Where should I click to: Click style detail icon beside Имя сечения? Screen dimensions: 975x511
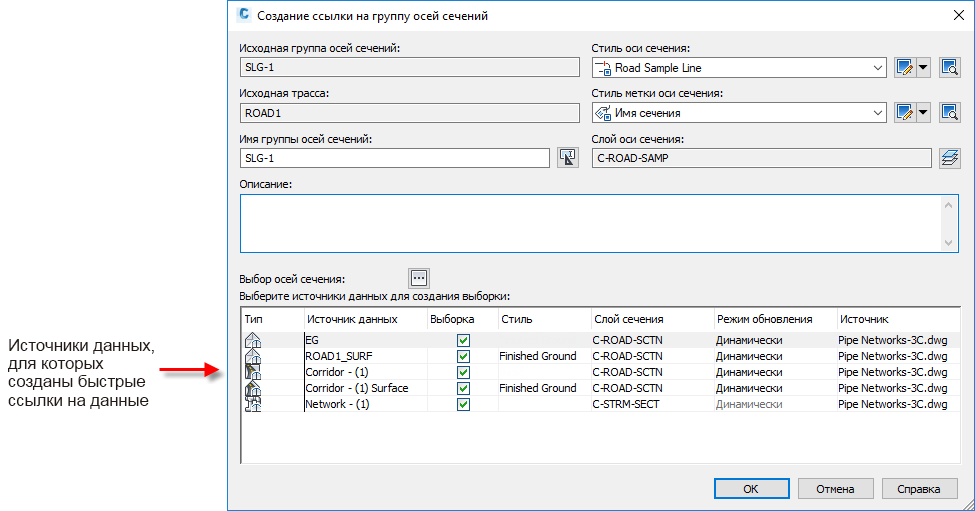[x=949, y=113]
